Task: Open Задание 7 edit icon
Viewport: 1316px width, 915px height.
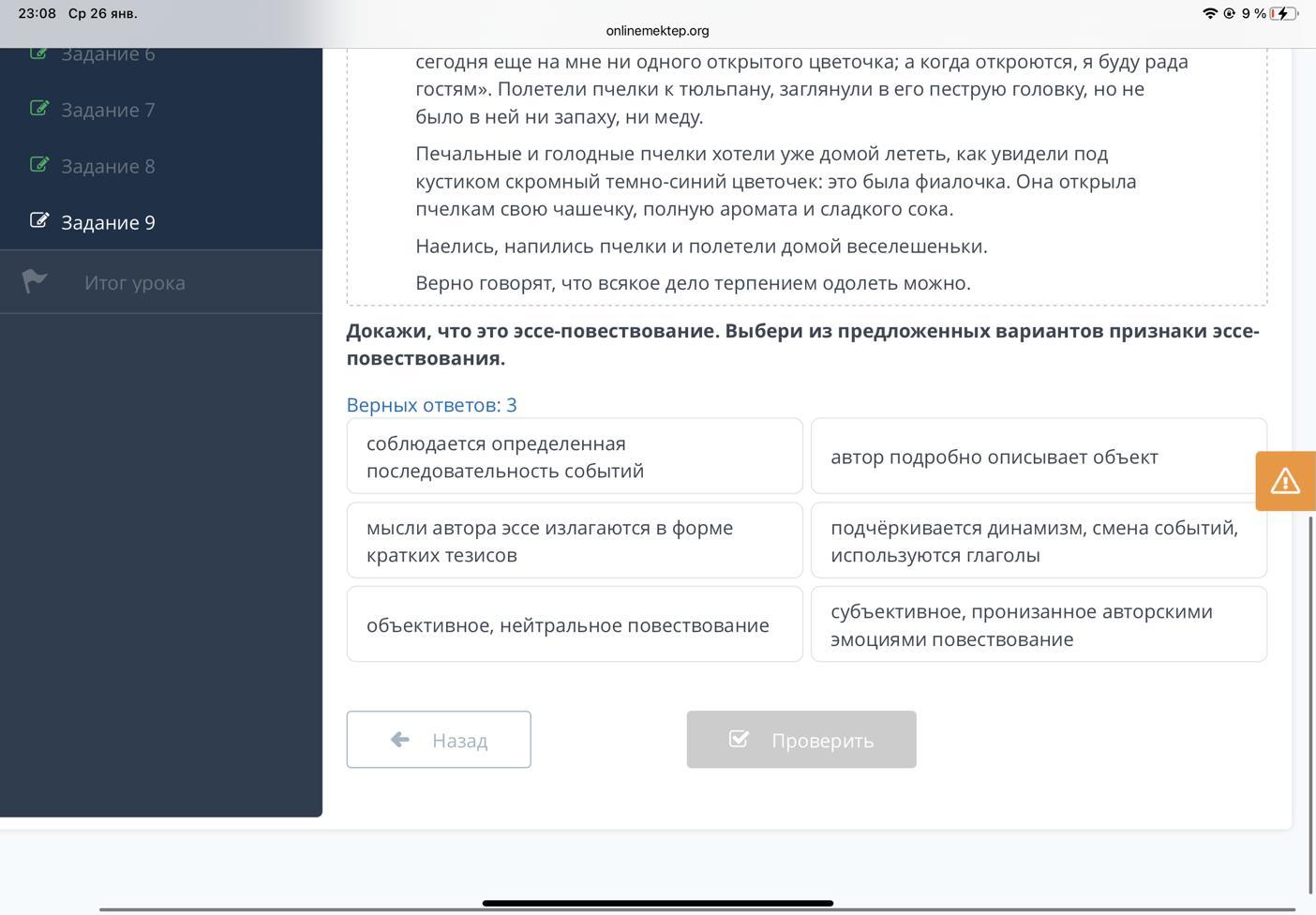Action: click(38, 109)
